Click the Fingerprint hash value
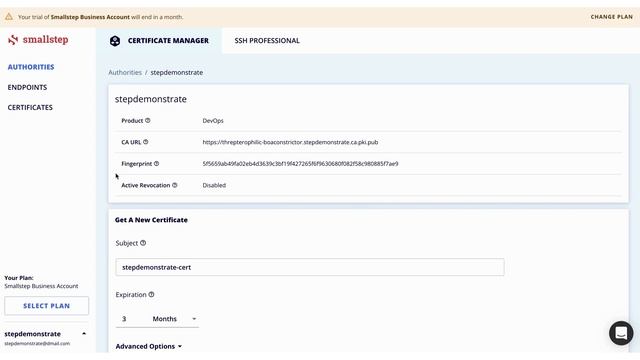This screenshot has height=360, width=640. coord(300,164)
